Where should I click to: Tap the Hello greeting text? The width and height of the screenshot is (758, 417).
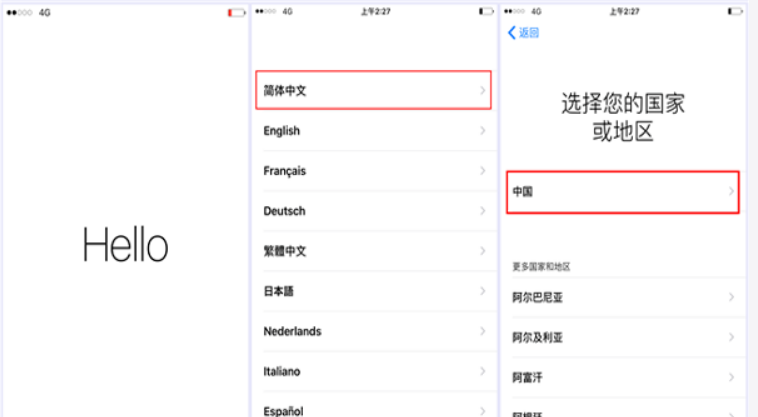click(125, 244)
